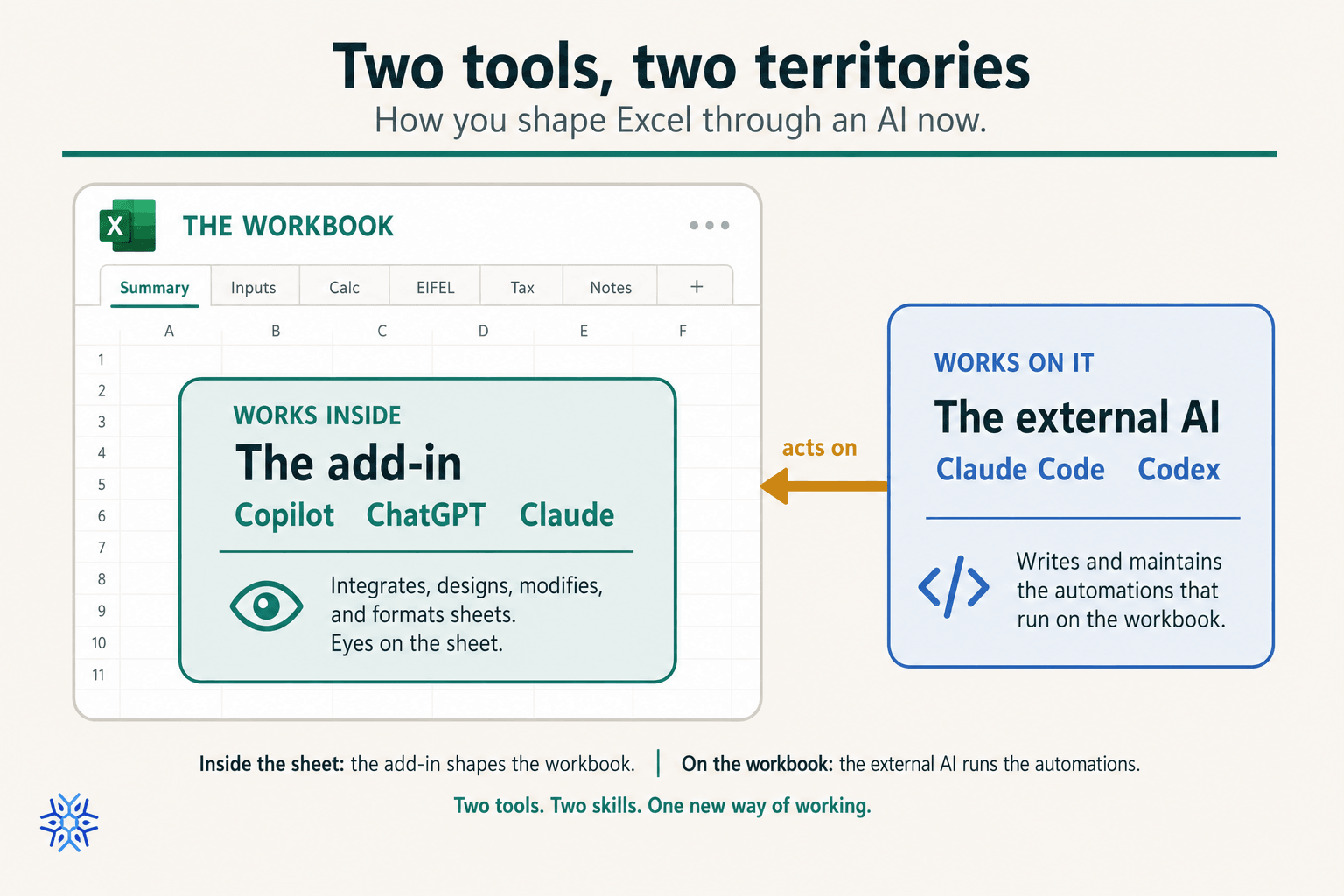1344x896 pixels.
Task: Select row 7 header
Action: pos(101,548)
